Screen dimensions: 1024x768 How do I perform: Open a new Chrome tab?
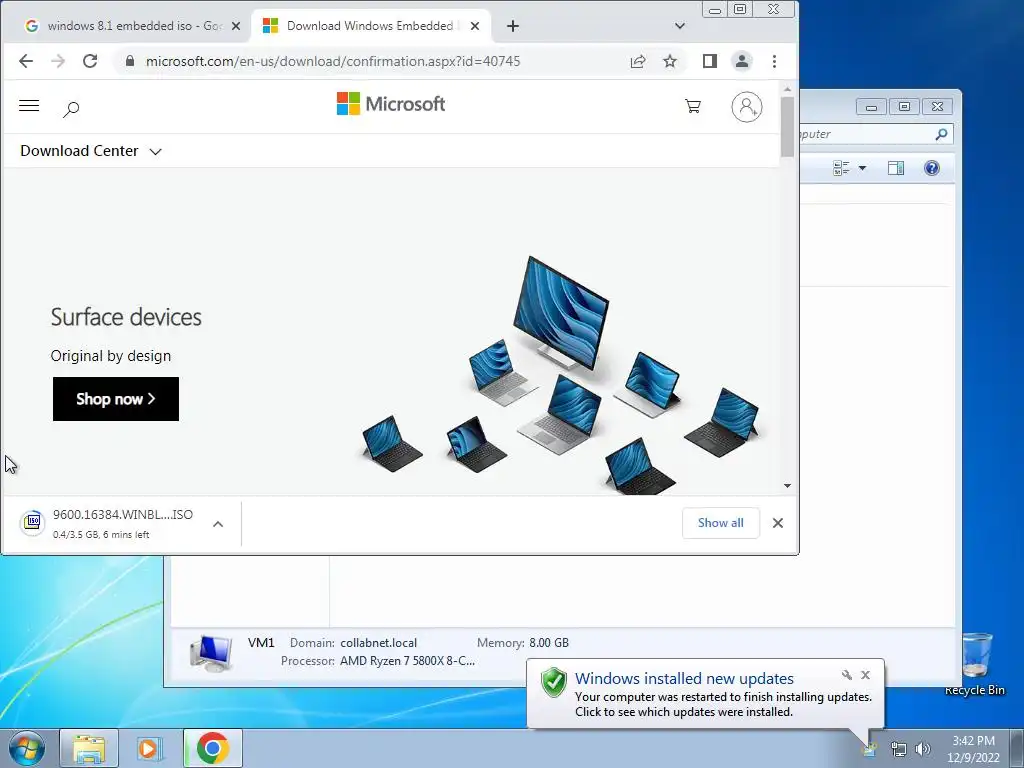coord(513,26)
